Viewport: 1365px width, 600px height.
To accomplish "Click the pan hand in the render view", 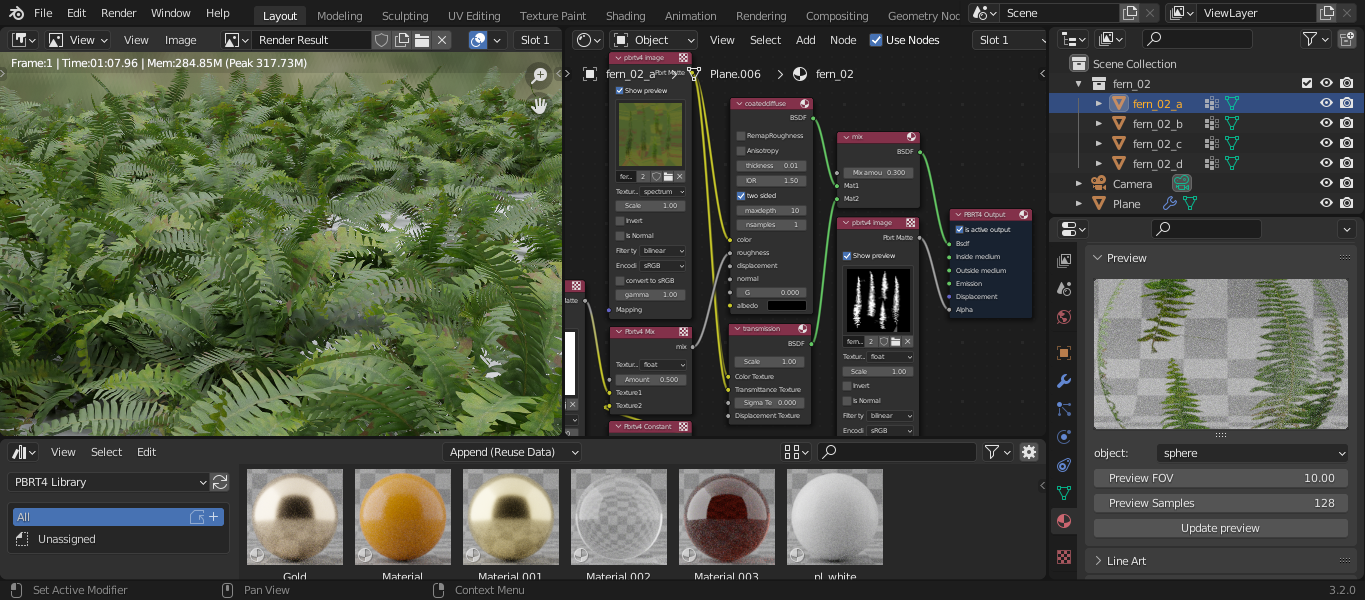I will click(540, 105).
